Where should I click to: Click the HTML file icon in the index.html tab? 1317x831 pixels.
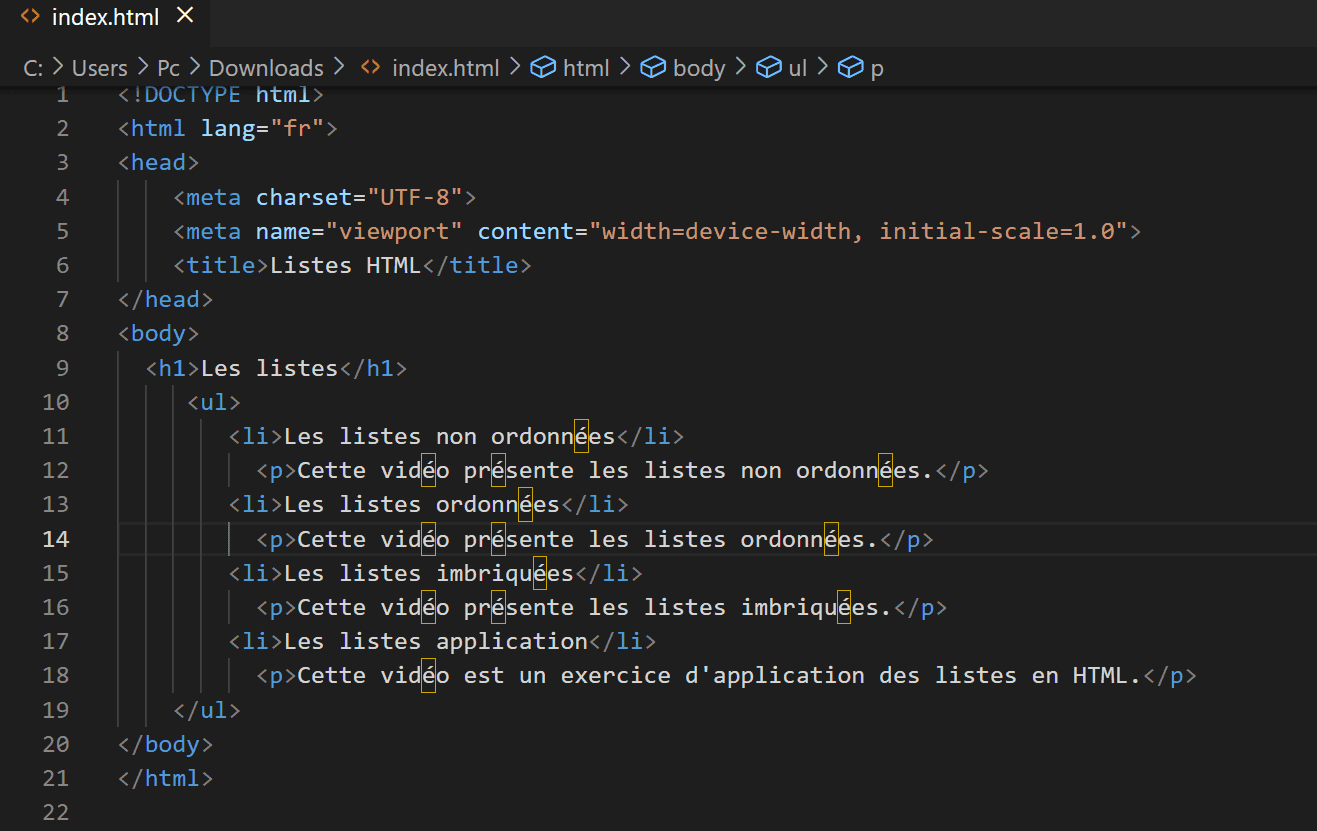pyautogui.click(x=31, y=17)
